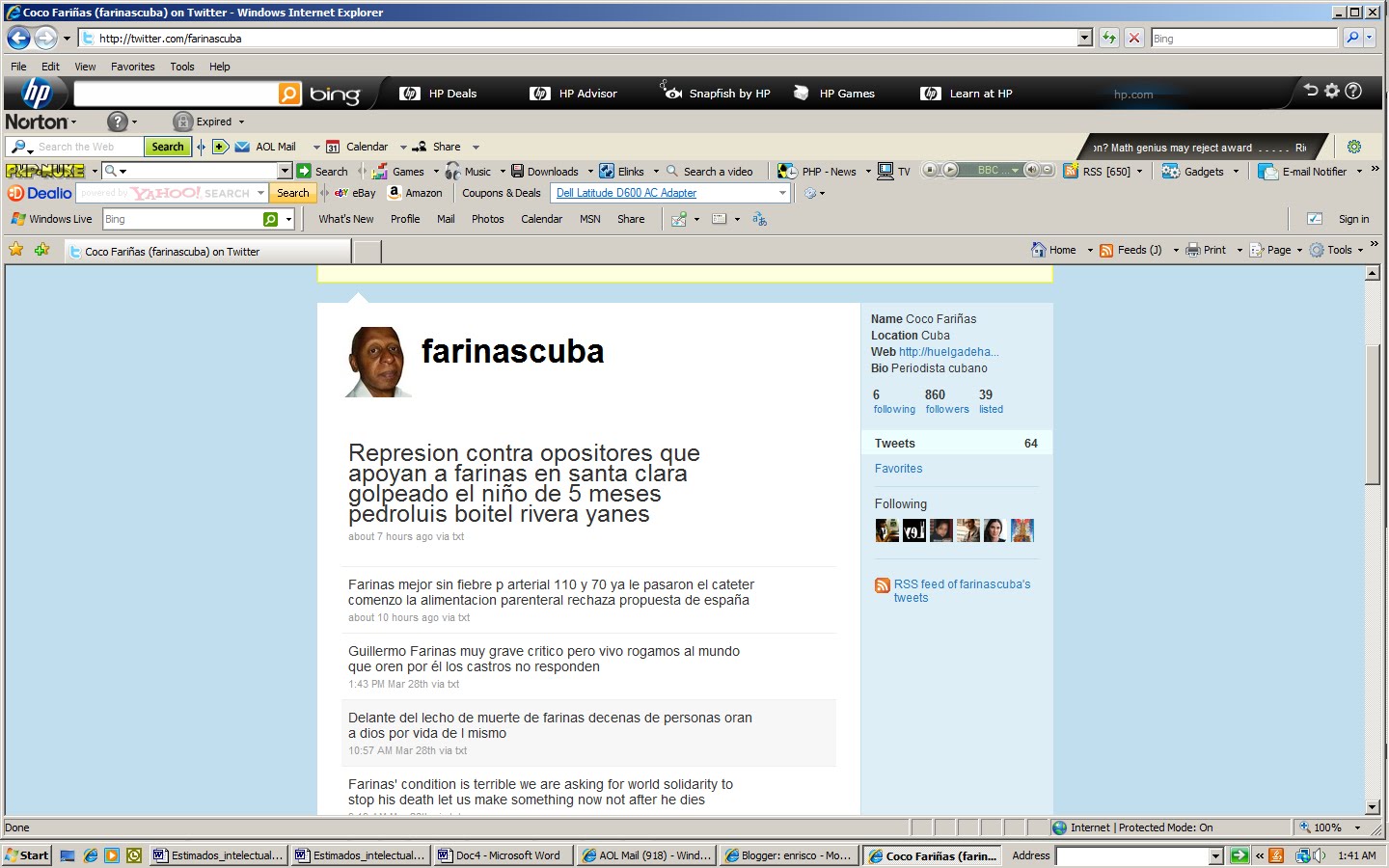Expand the Games dropdown arrow
This screenshot has height=868, width=1389.
436,172
